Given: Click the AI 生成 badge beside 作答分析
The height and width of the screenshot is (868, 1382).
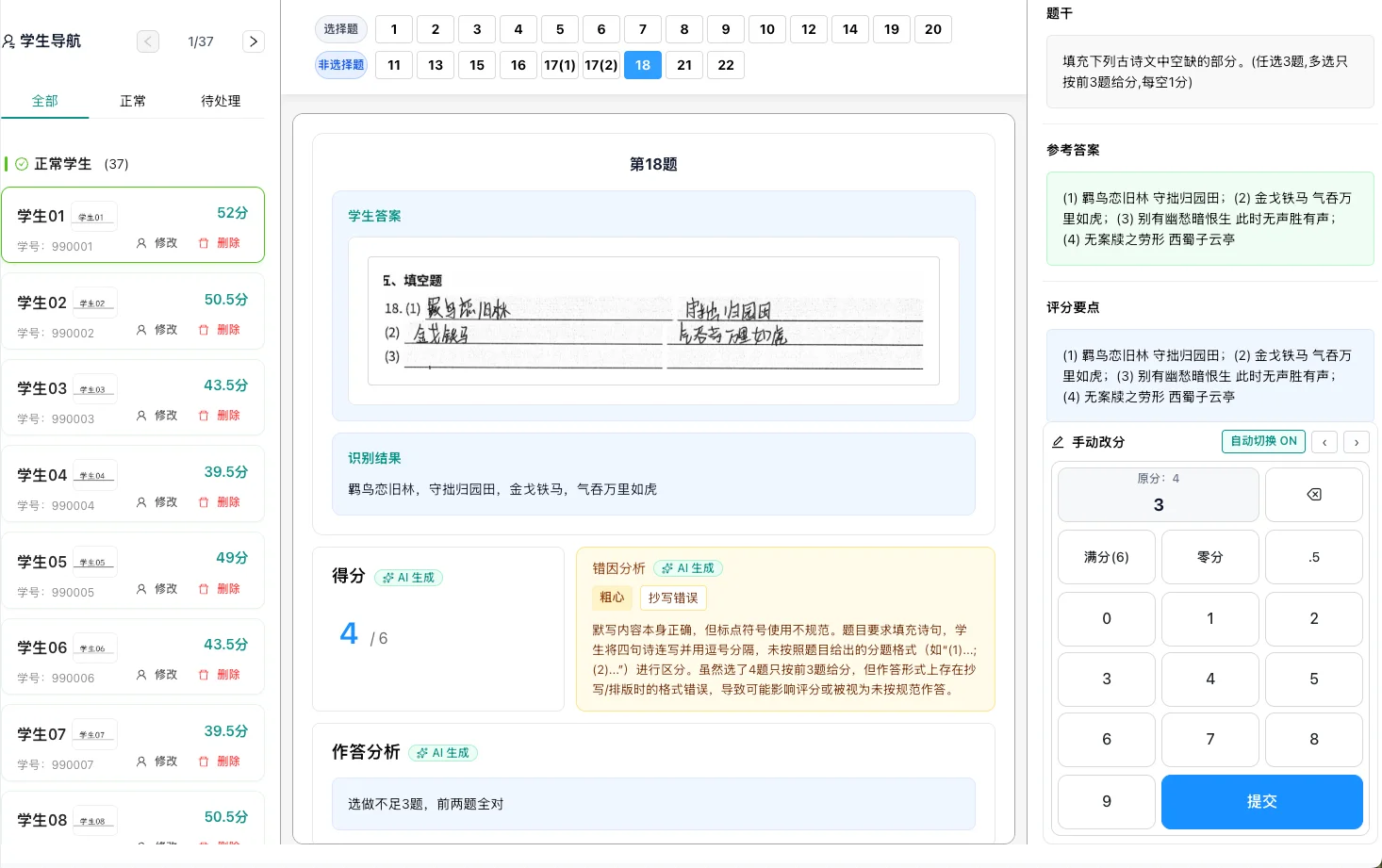Looking at the screenshot, I should point(444,753).
